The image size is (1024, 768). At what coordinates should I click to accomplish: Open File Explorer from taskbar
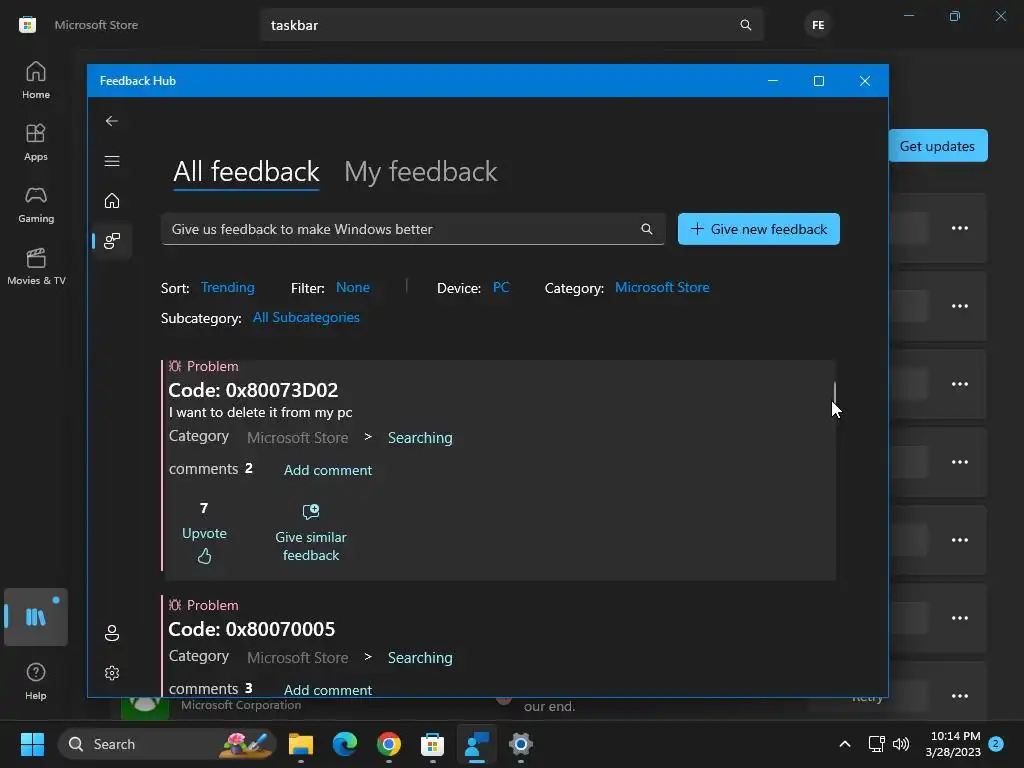tap(301, 744)
